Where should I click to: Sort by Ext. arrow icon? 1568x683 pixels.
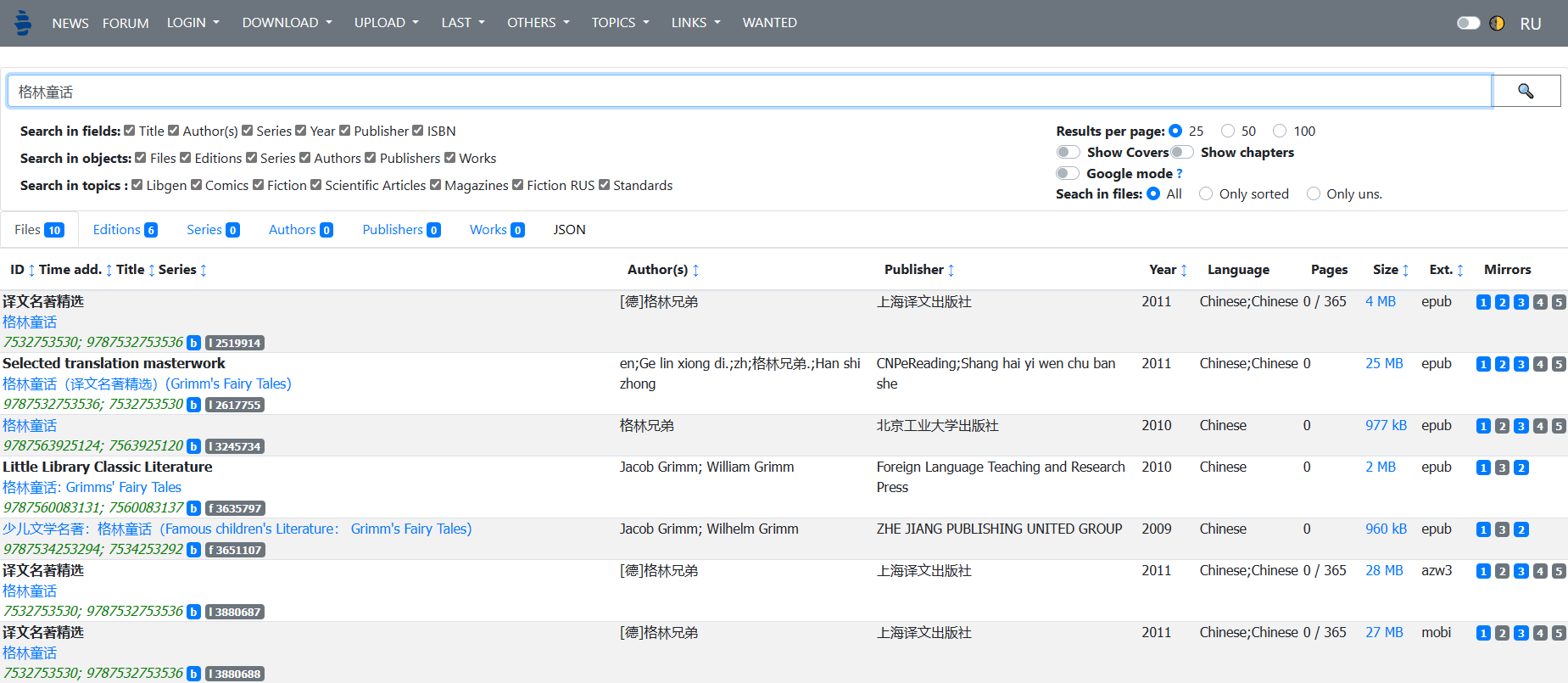point(1460,270)
